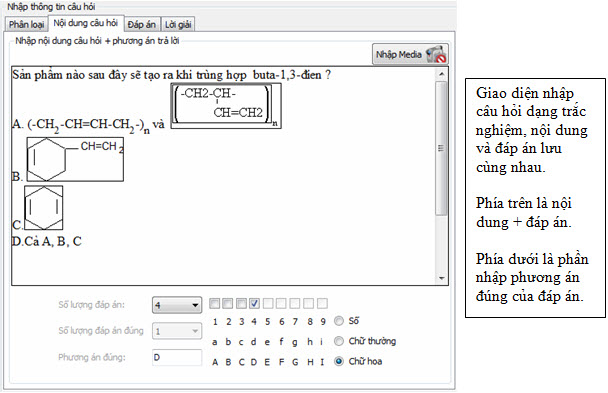This screenshot has height=393, width=608.
Task: Switch to the Phân loại tab
Action: coord(26,24)
